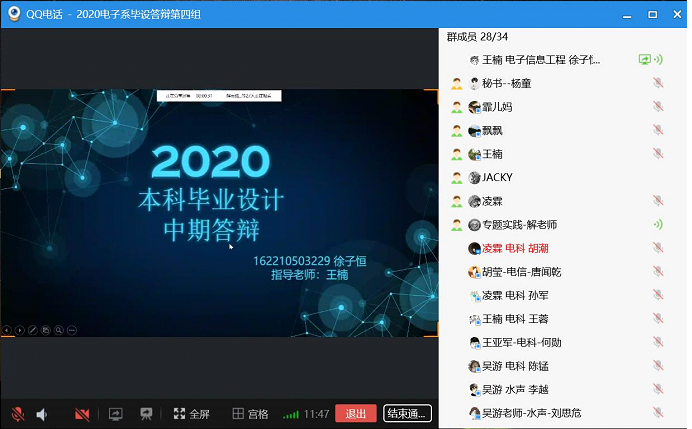Open the presentation demo icon
The width and height of the screenshot is (692, 429).
[146, 414]
